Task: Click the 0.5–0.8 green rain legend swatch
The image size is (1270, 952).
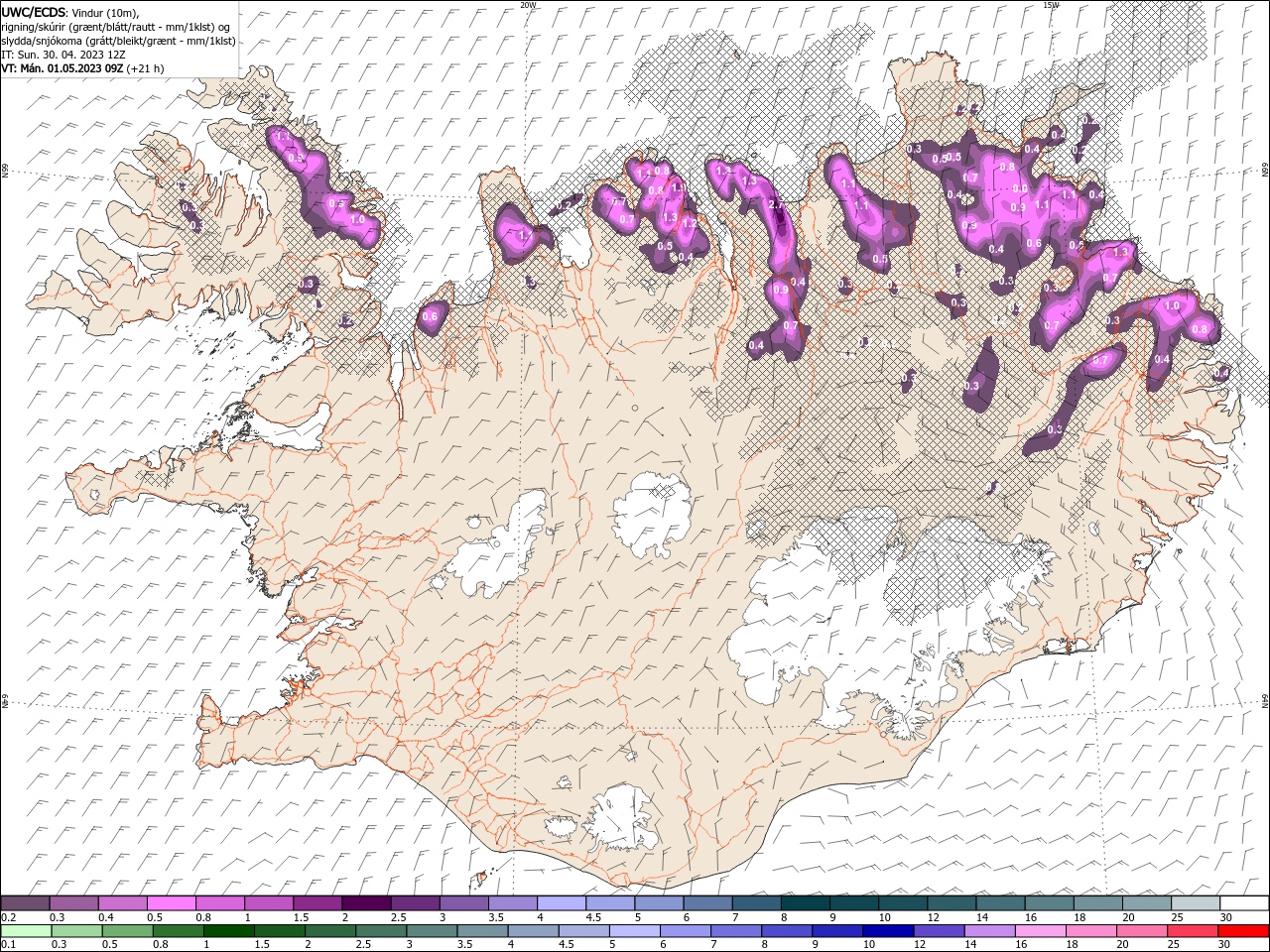Action: [x=128, y=931]
